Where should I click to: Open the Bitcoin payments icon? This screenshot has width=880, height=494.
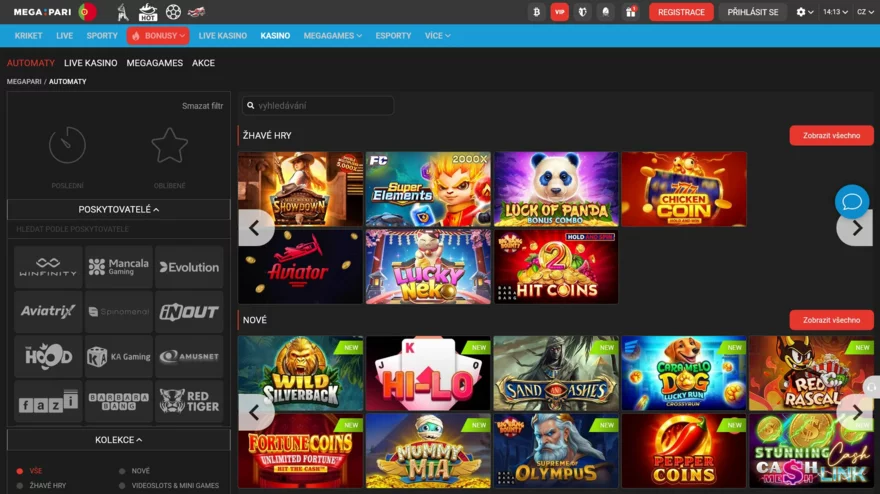point(537,12)
